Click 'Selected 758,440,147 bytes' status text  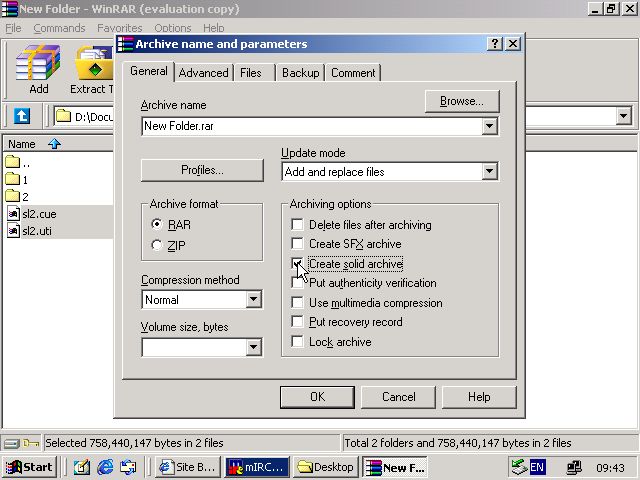(134, 443)
